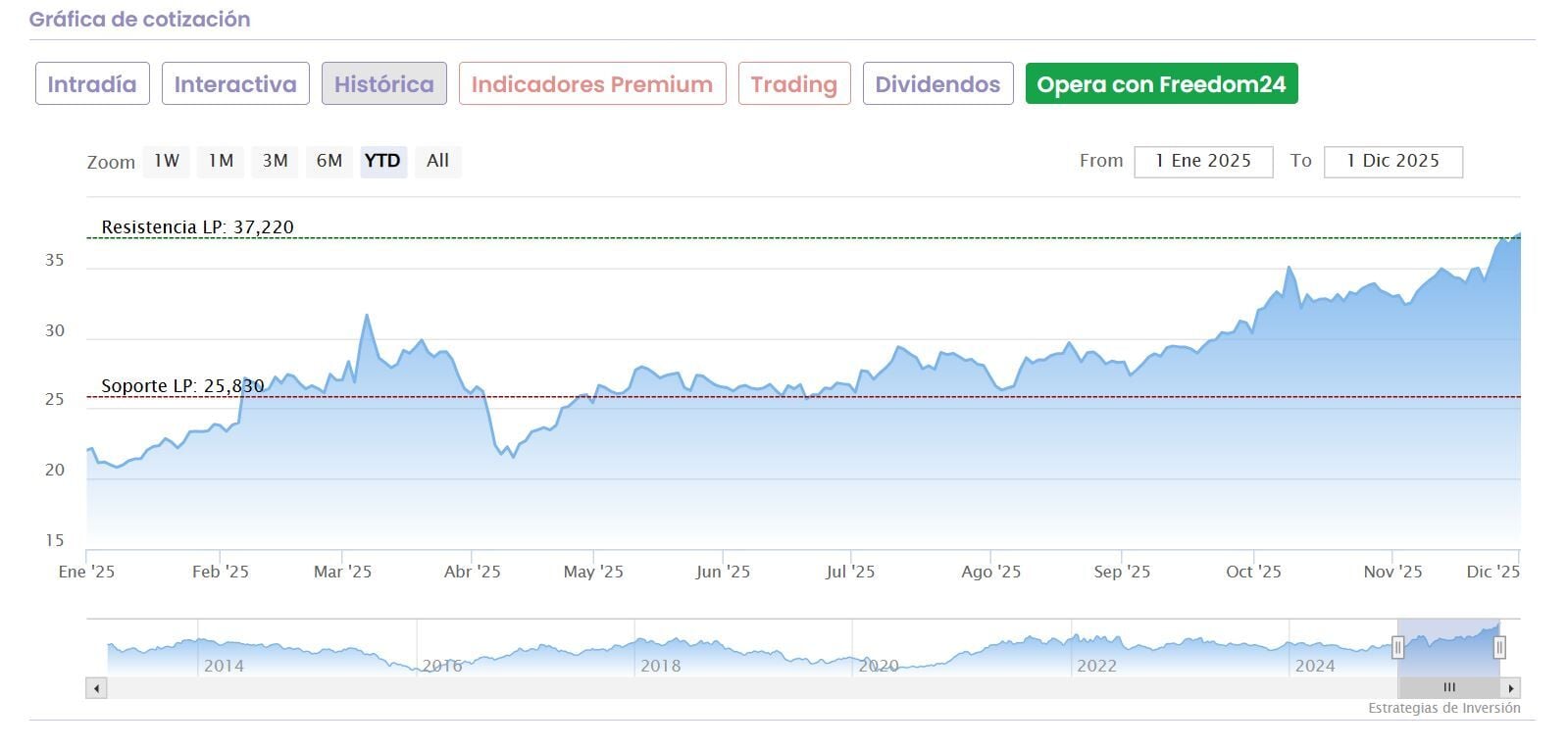Open the Dividendos tab

pos(937,84)
